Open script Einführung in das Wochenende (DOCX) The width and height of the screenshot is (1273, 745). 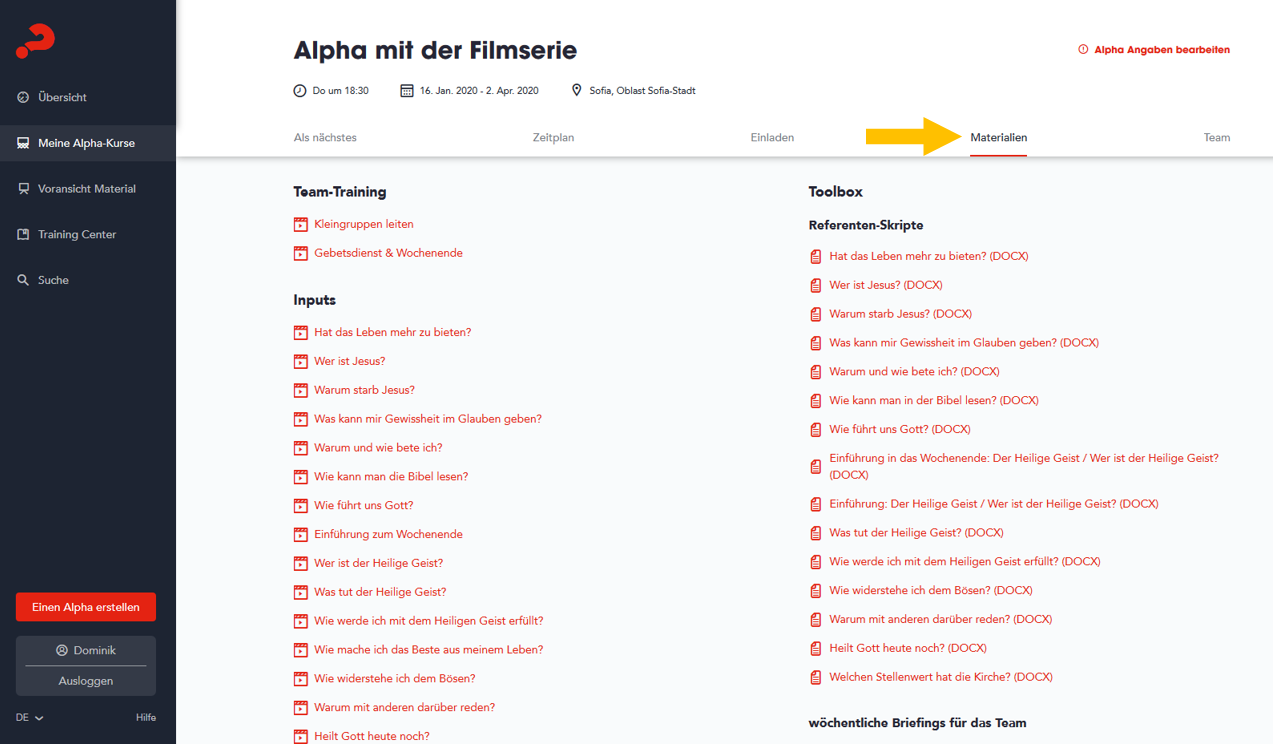pos(1024,467)
